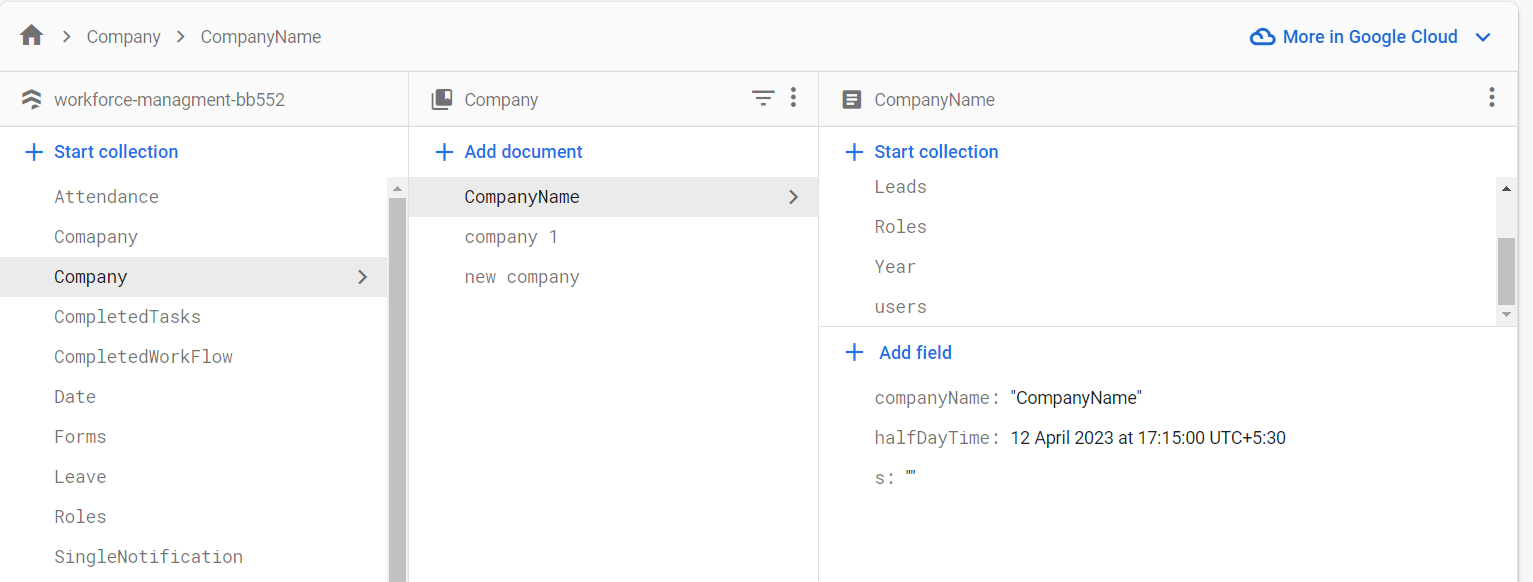
Task: Click Company in the breadcrumb trail
Action: click(123, 36)
